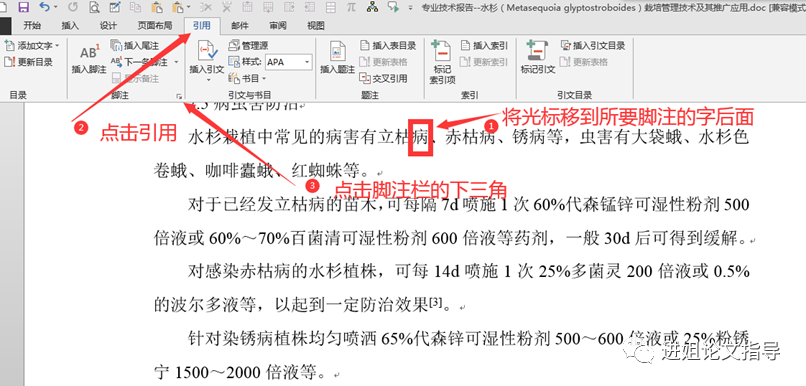The width and height of the screenshot is (806, 386).
Task: Click the 插入尾注 endnote icon
Action: click(x=116, y=46)
